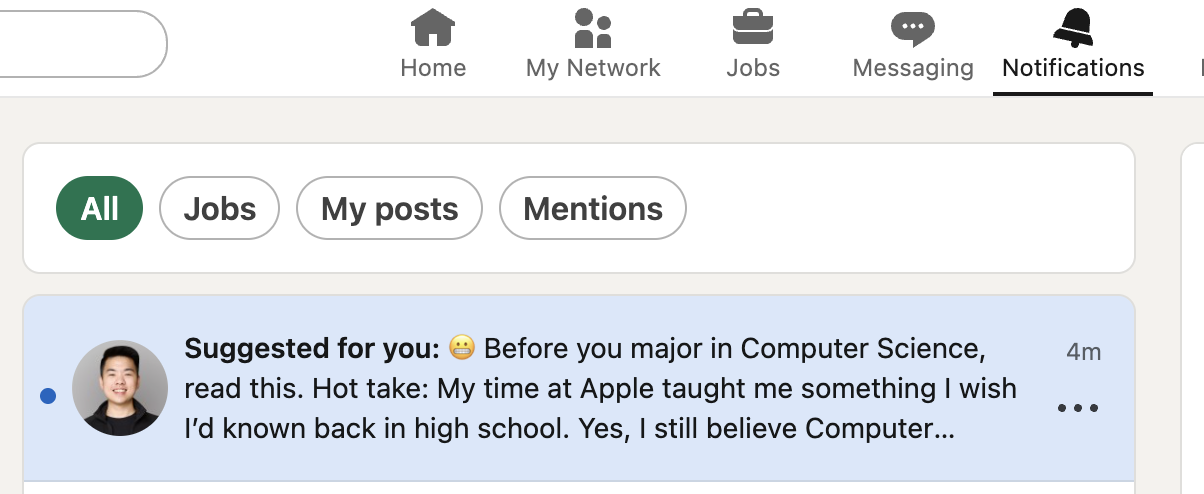Screen dimensions: 1204x494
Task: Show only My posts notifications
Action: pos(389,209)
